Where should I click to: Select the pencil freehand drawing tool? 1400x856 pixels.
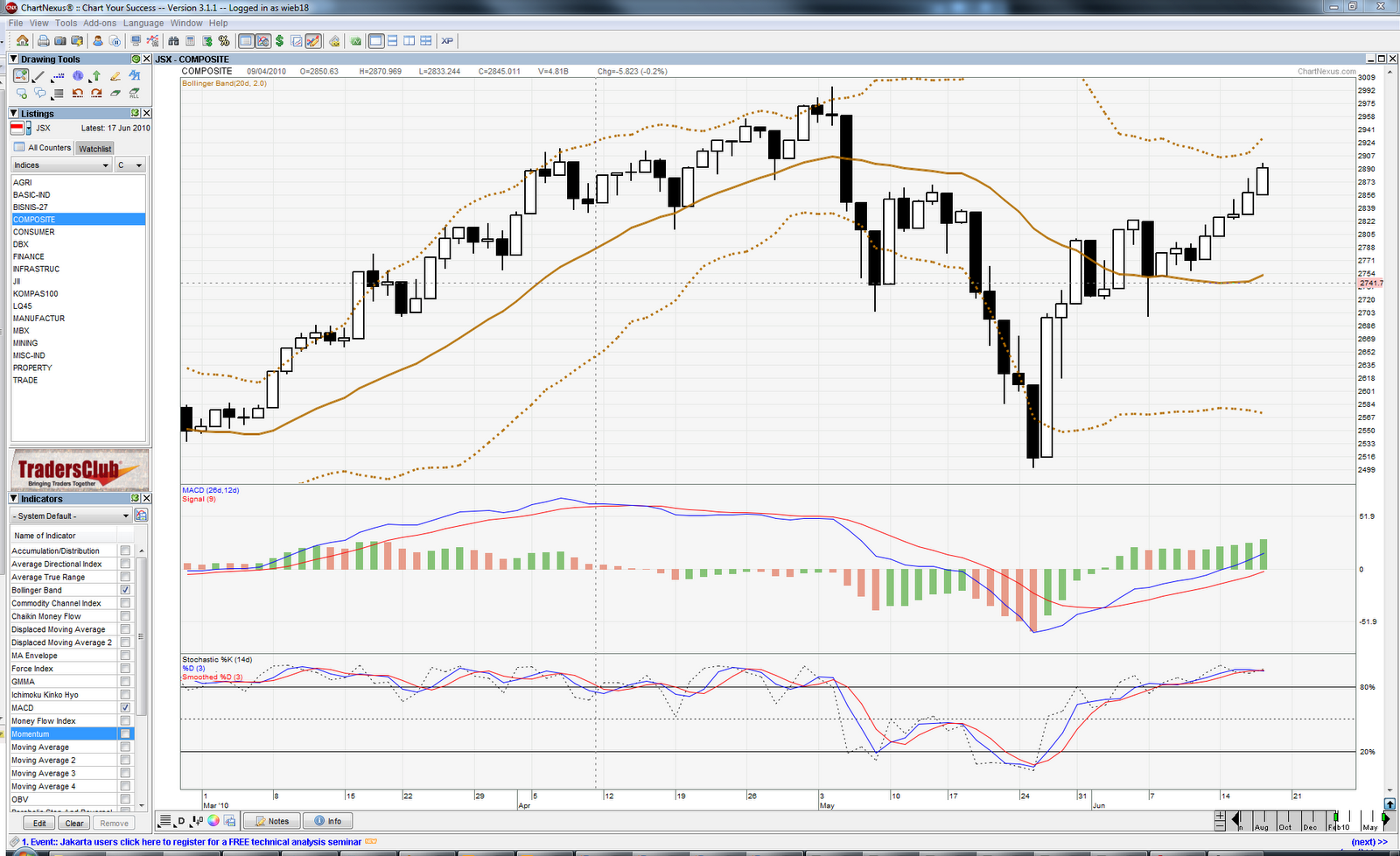pos(115,76)
